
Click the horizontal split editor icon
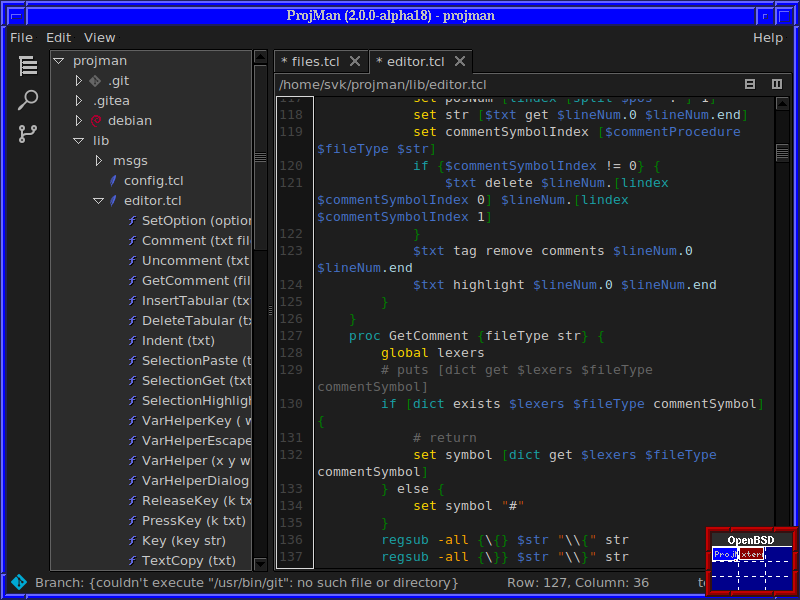(750, 84)
